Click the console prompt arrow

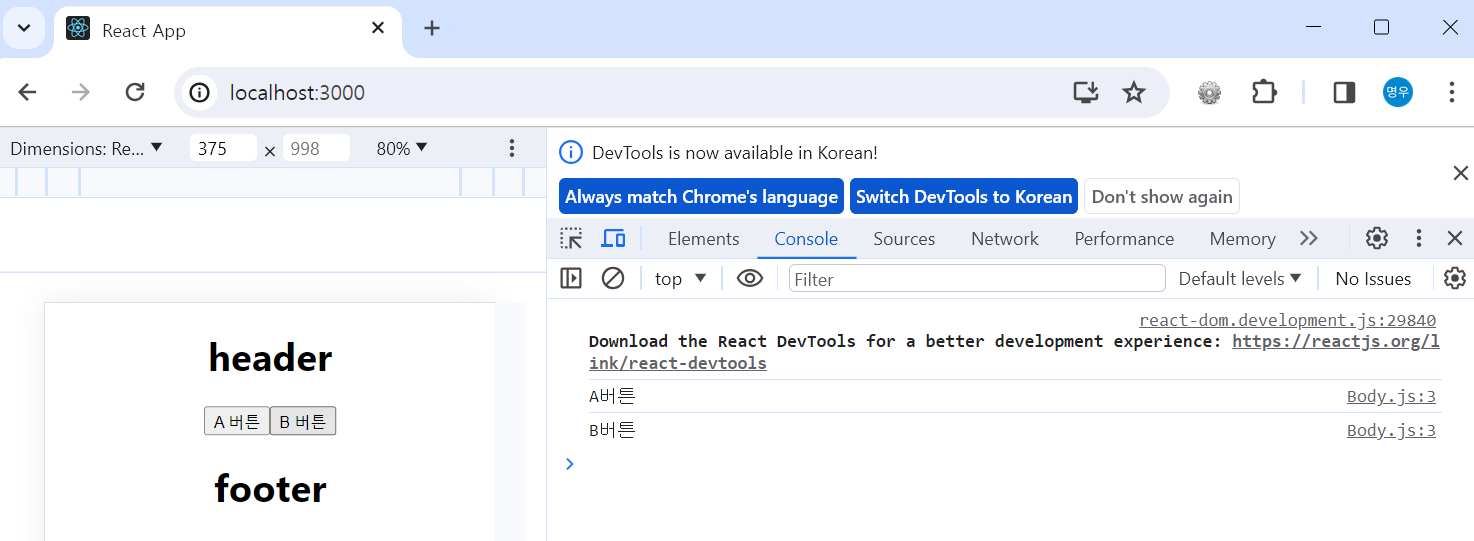[570, 463]
